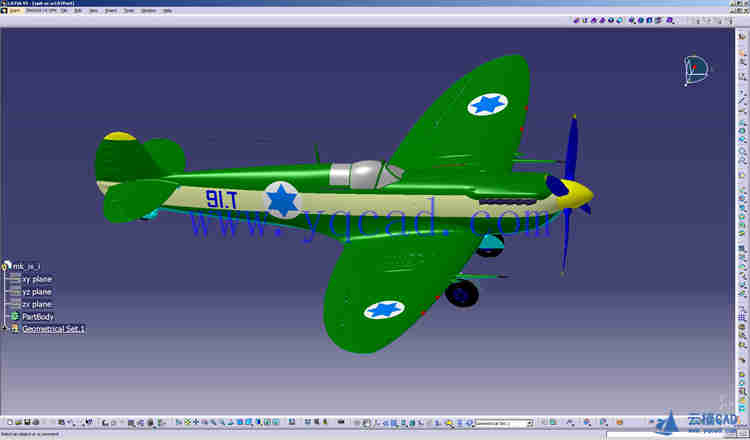Click the Fit All In icon

[188, 423]
